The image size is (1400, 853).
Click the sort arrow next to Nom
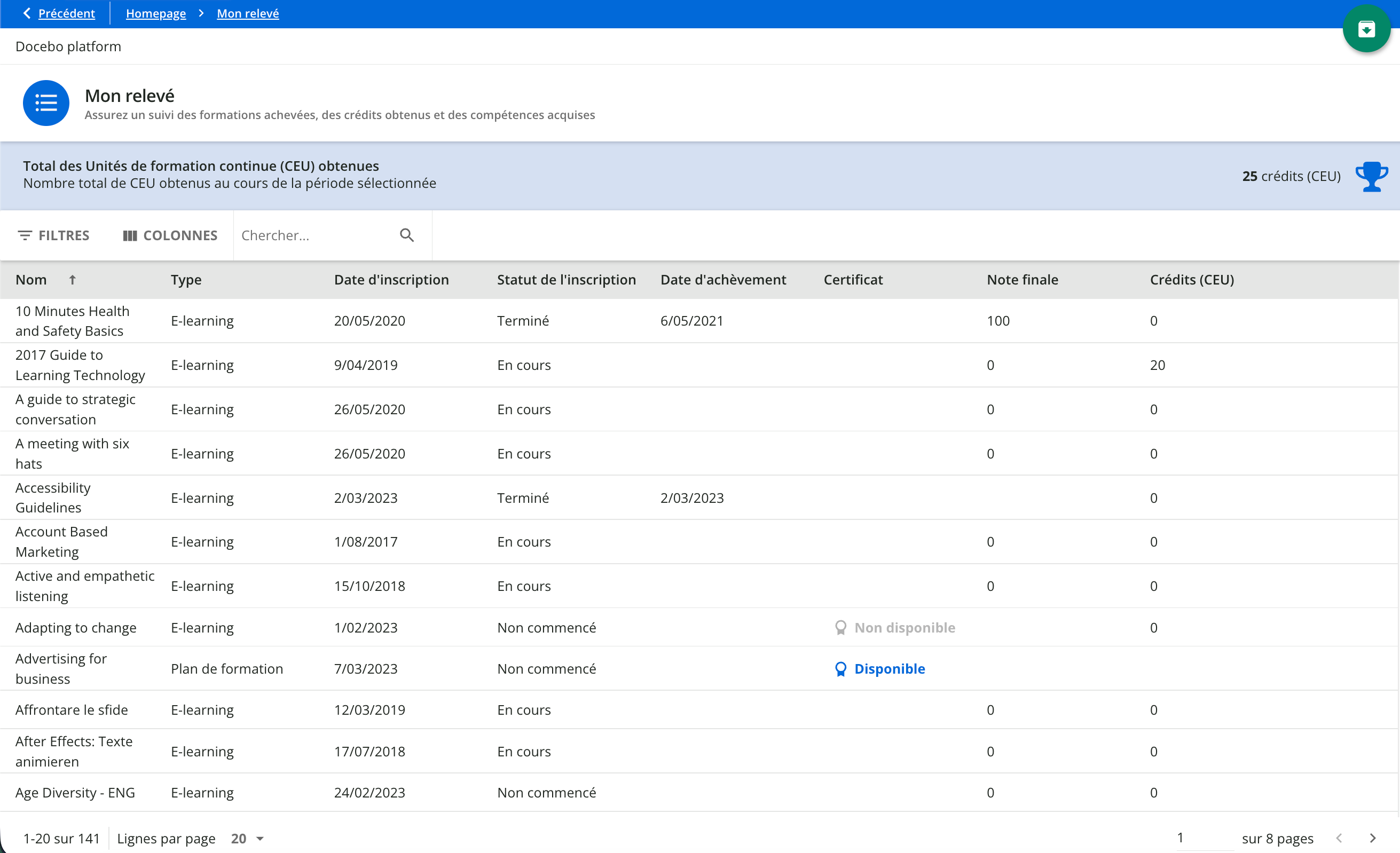coord(72,279)
